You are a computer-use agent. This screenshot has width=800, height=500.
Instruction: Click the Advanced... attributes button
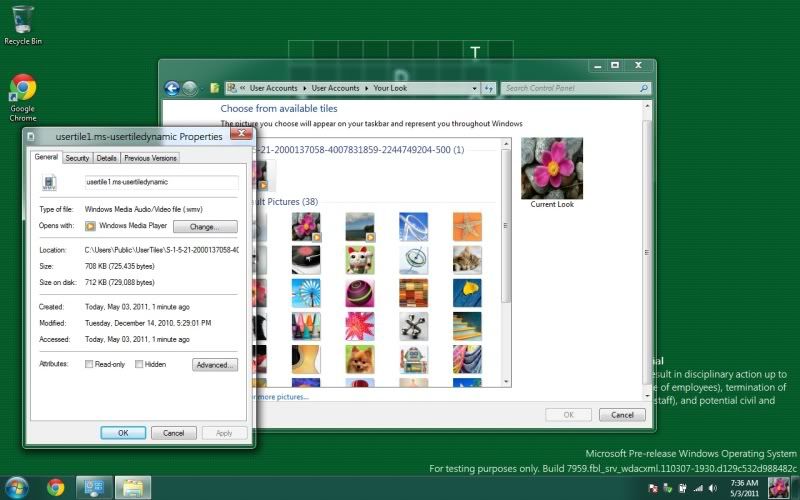click(214, 365)
